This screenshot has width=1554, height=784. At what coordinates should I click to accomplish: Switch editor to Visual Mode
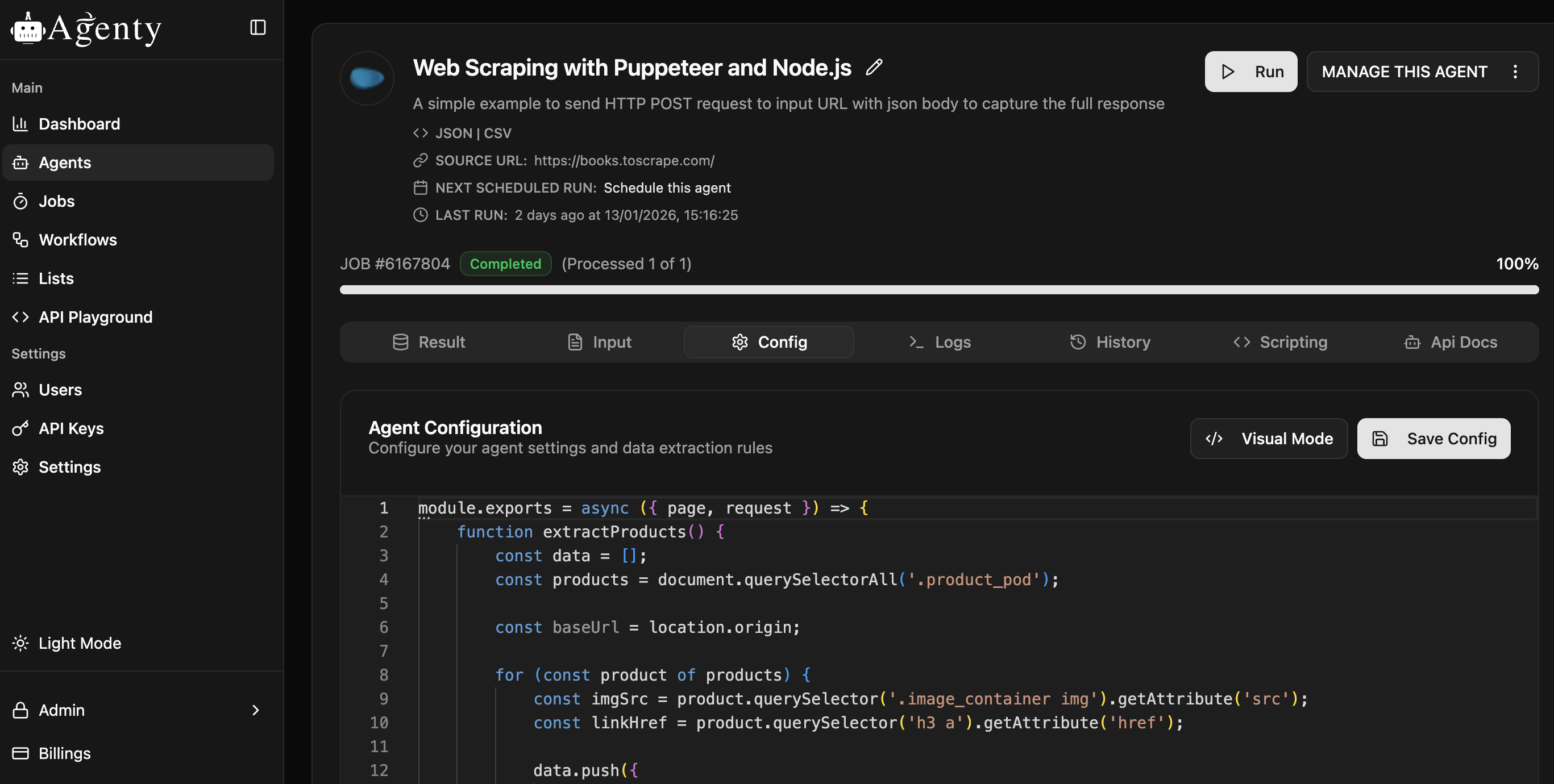click(x=1269, y=439)
